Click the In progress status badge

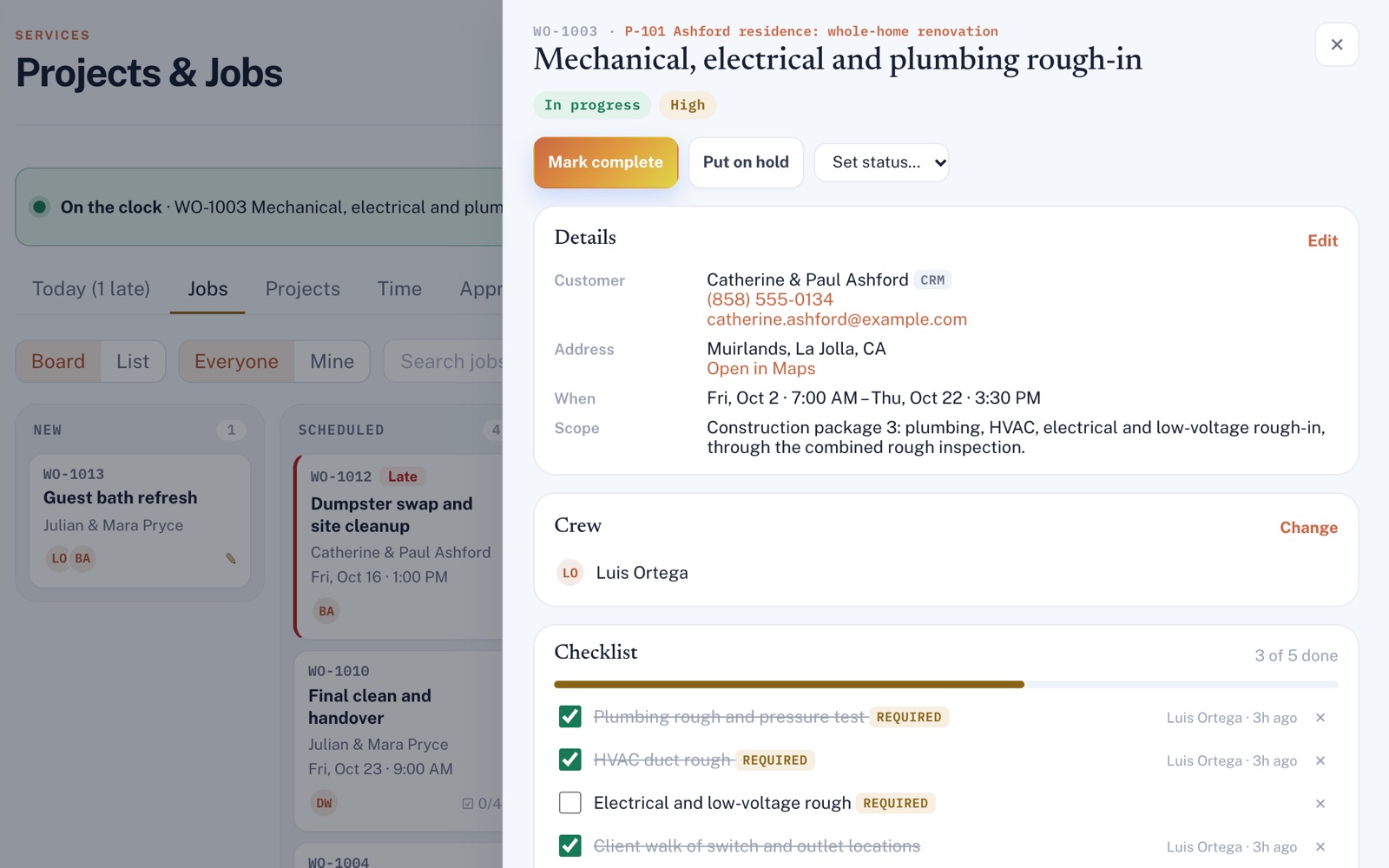pyautogui.click(x=592, y=105)
